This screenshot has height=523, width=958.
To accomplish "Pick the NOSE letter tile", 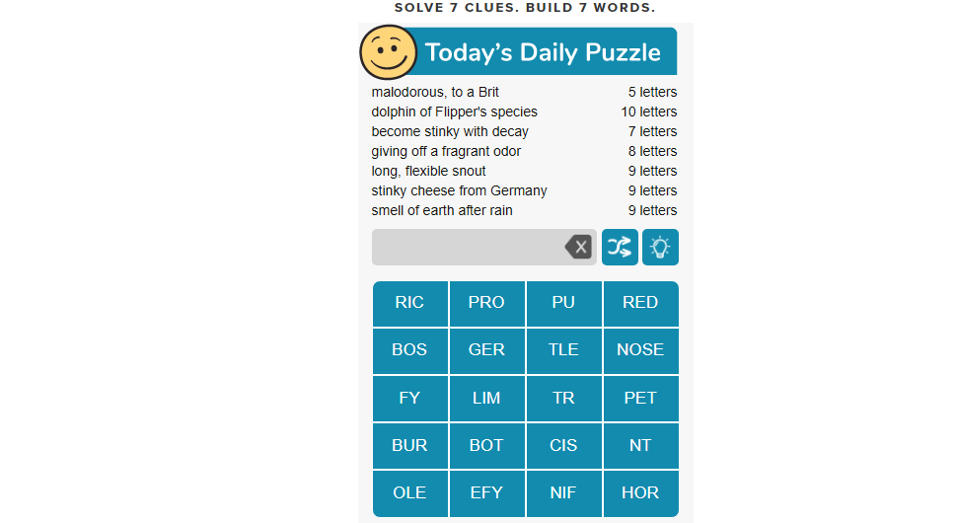I will pyautogui.click(x=640, y=351).
